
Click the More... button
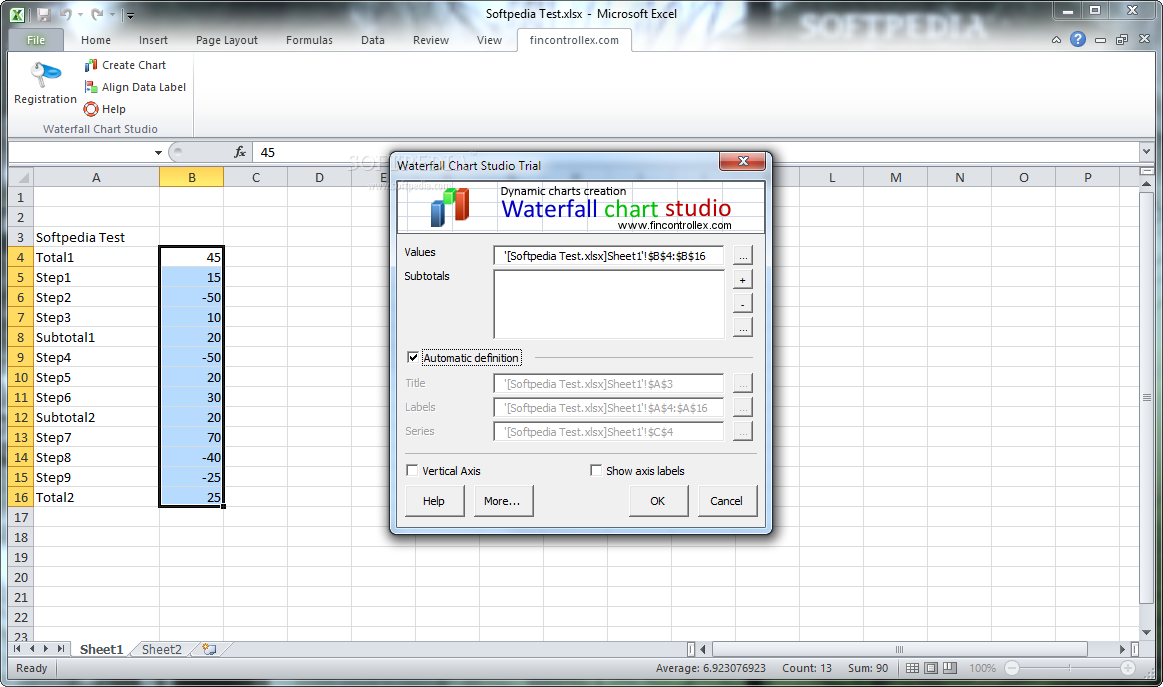tap(502, 501)
